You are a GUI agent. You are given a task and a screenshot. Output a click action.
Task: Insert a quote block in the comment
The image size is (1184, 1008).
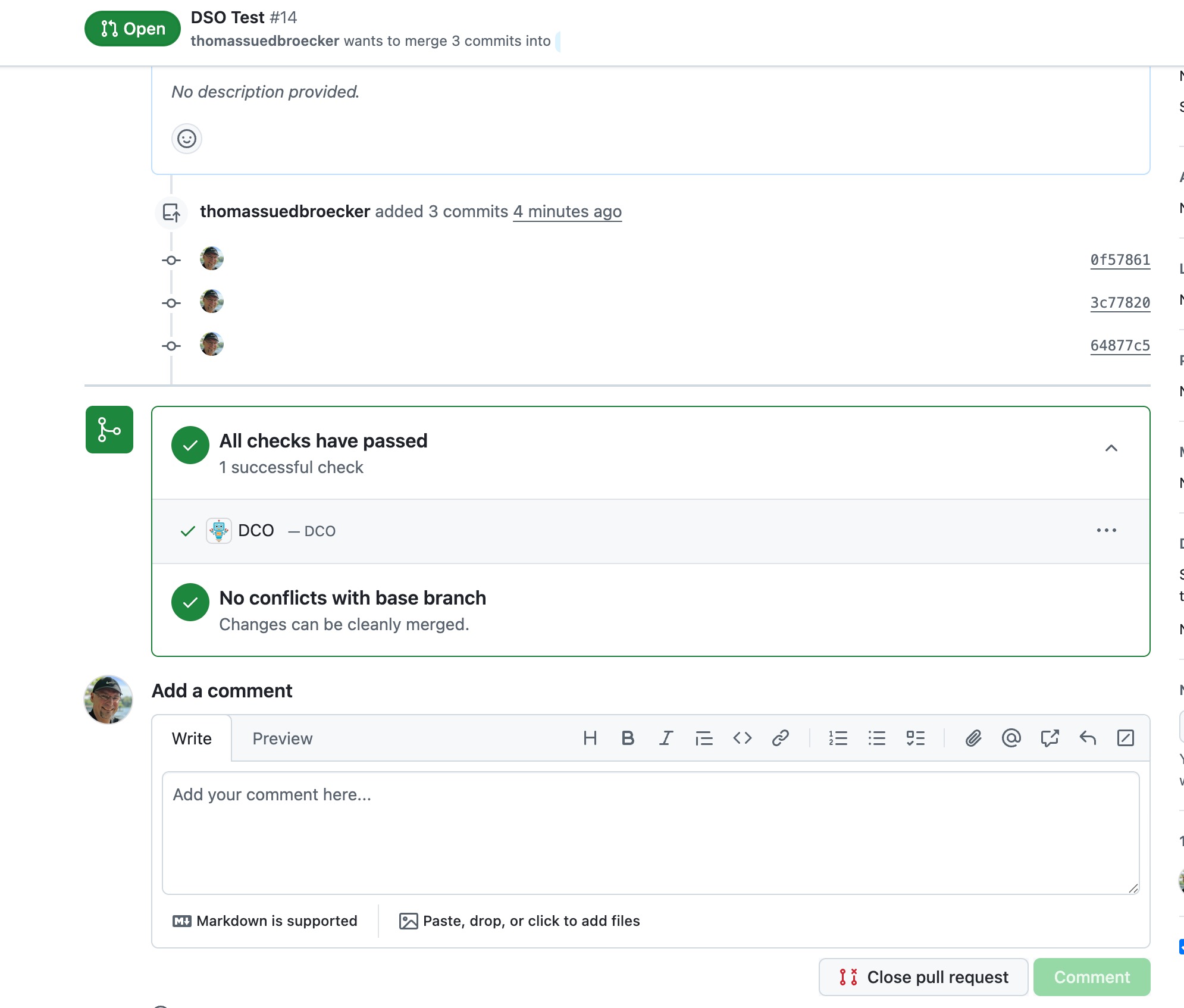click(x=704, y=738)
